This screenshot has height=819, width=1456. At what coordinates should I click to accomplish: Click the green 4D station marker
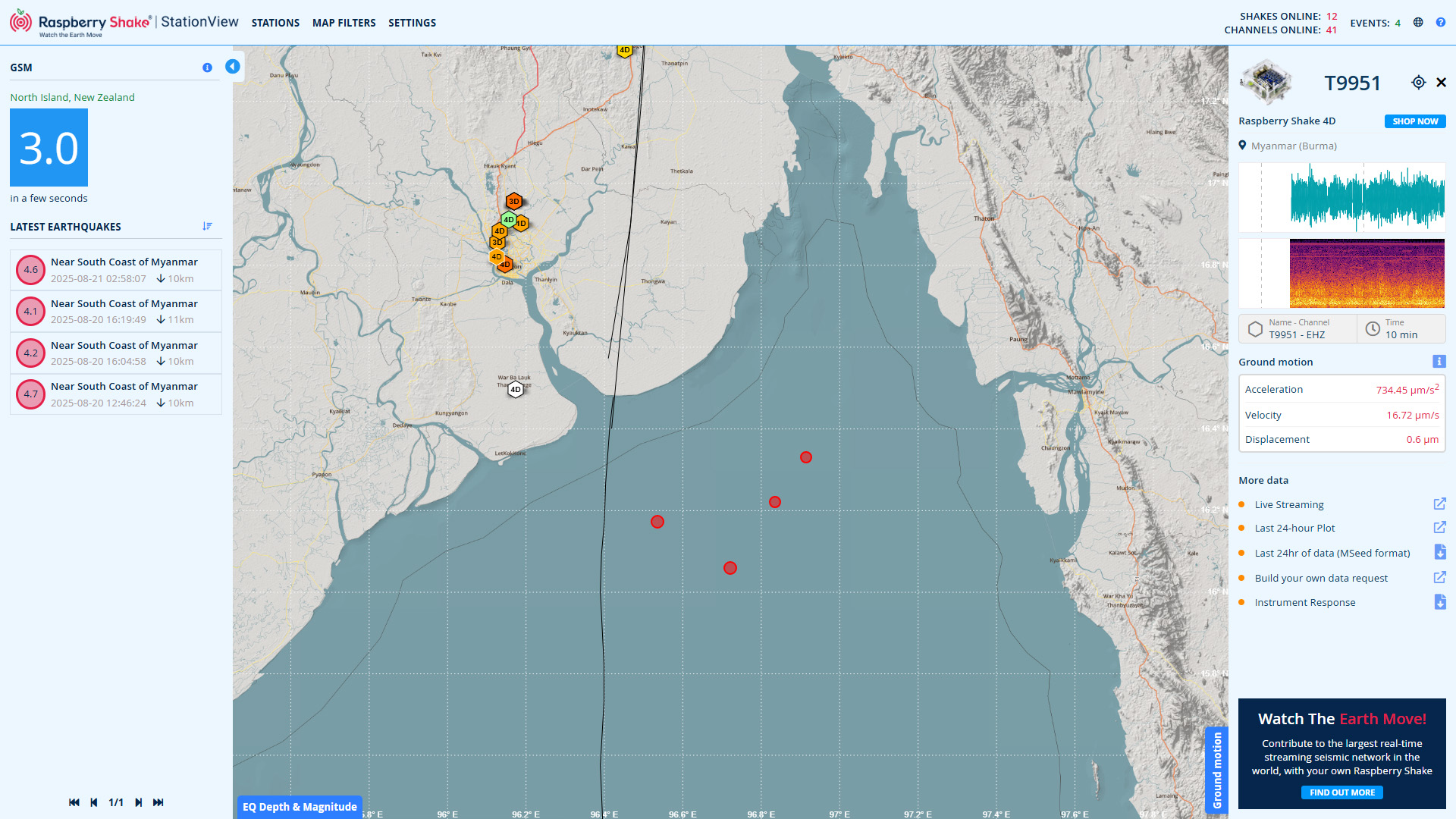(x=509, y=220)
